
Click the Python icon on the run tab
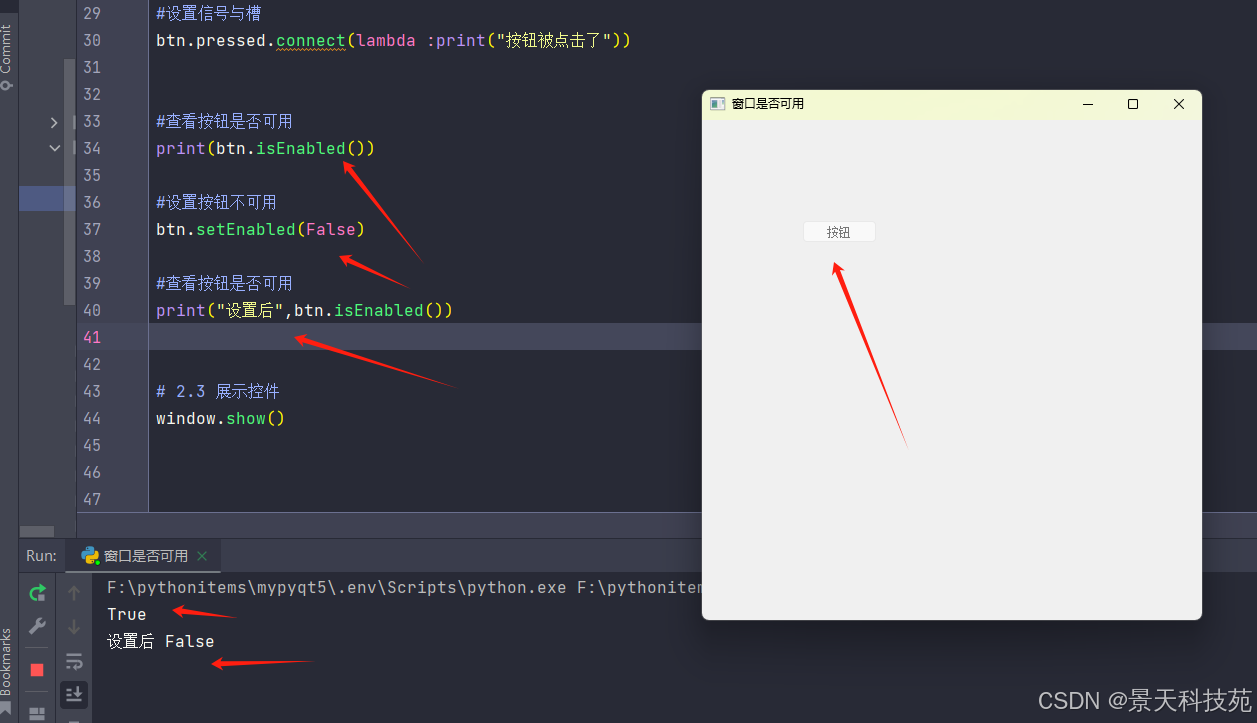pos(90,556)
